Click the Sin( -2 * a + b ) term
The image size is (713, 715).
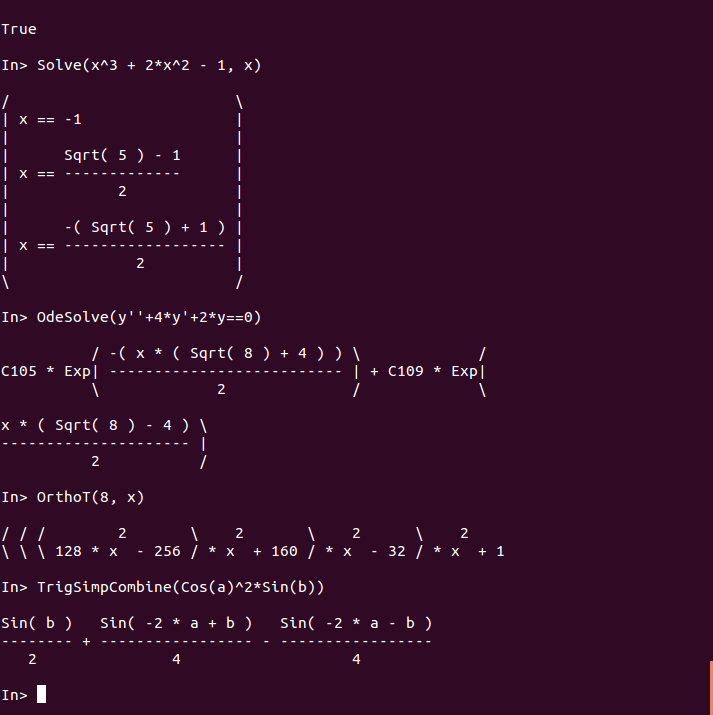pos(176,623)
